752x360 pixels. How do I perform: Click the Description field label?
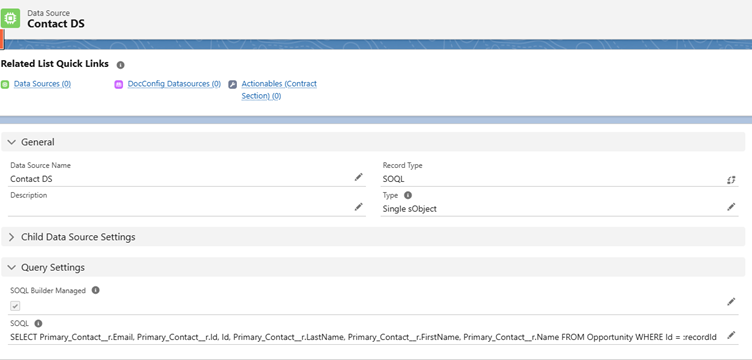[x=29, y=195]
